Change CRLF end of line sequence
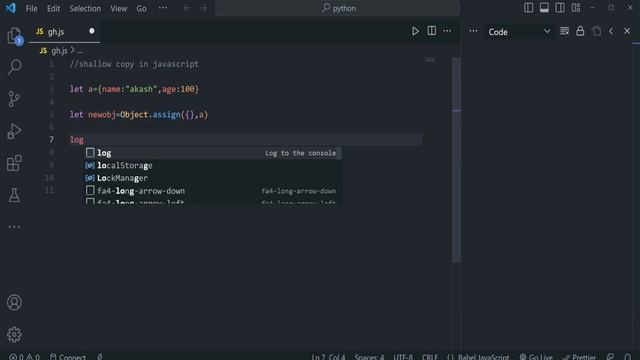 point(430,356)
